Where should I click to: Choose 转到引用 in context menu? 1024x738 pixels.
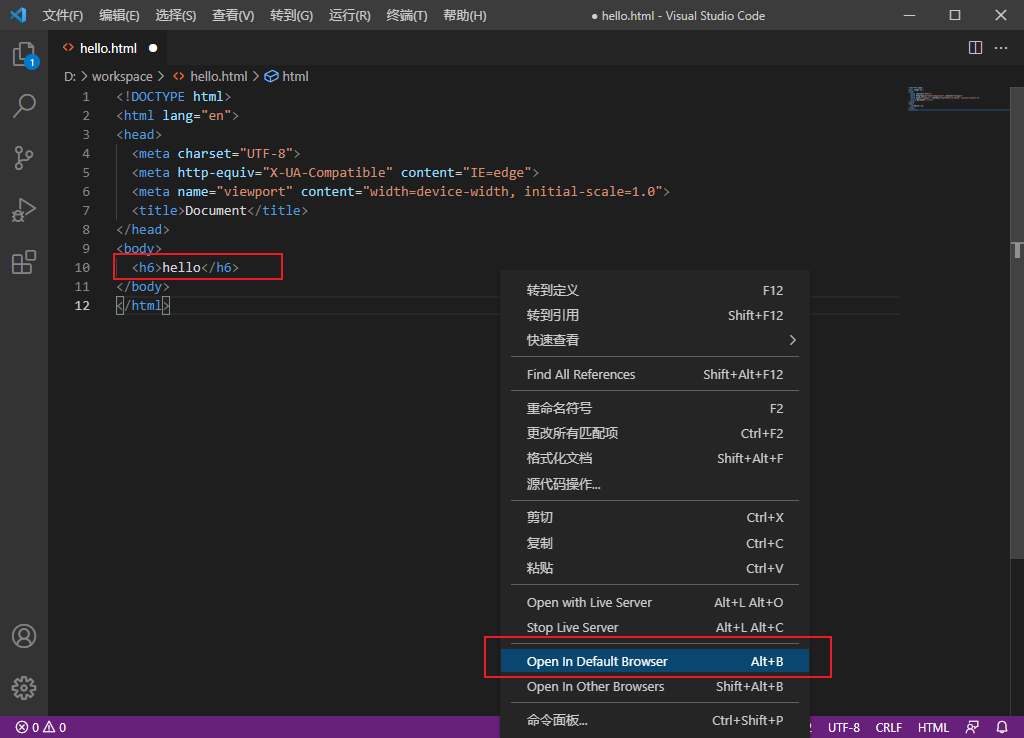654,315
